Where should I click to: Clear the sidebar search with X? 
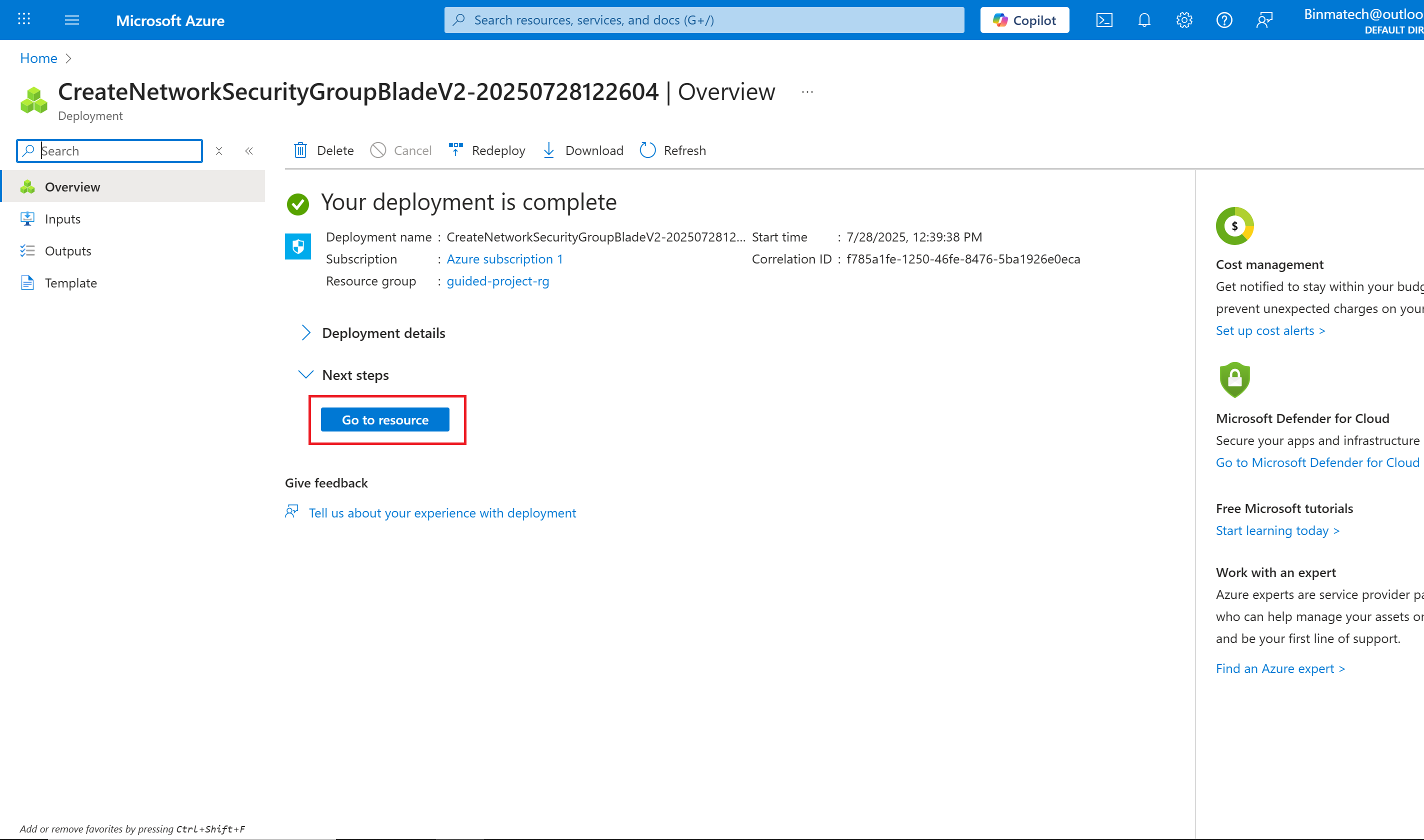point(219,151)
